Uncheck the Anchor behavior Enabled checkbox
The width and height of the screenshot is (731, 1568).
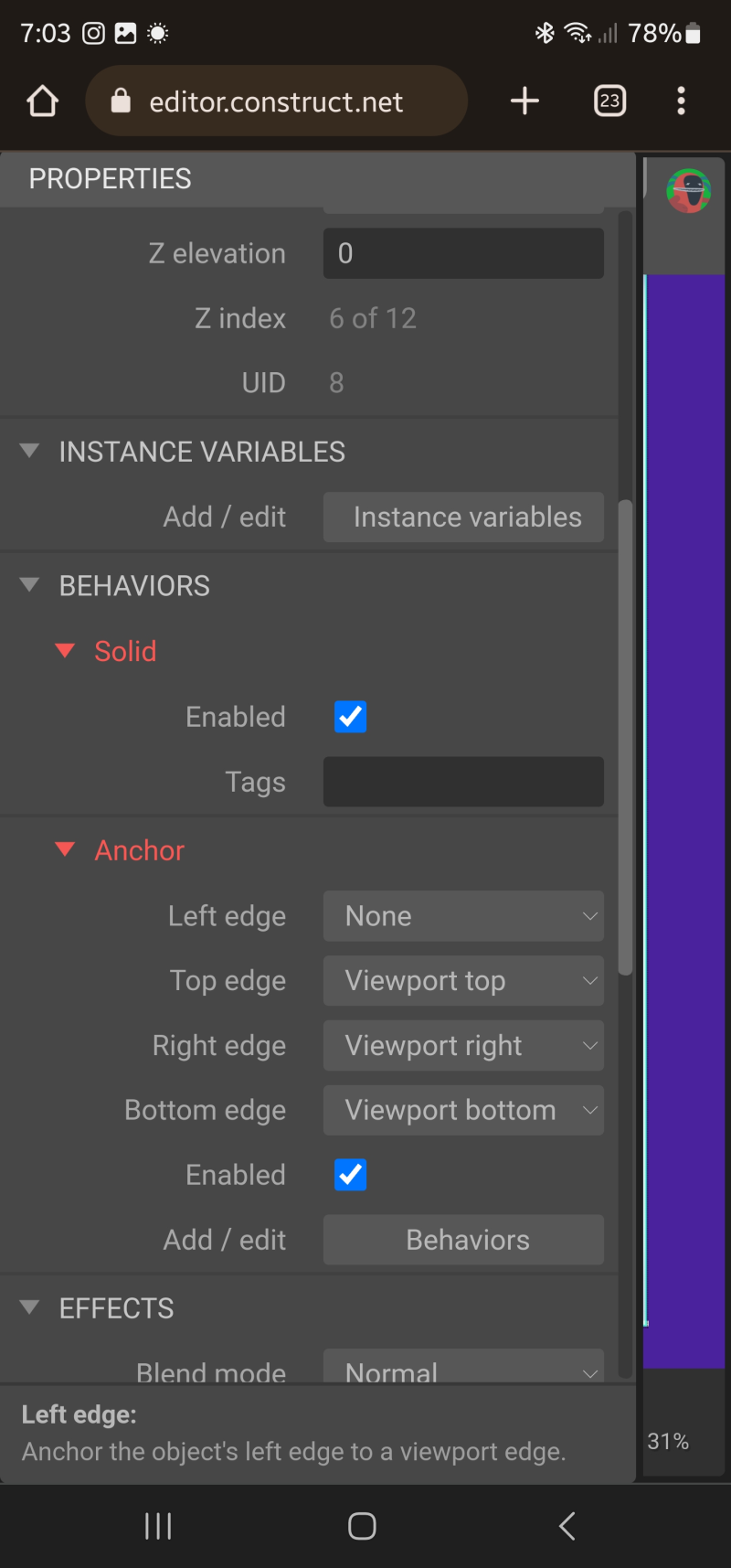(x=351, y=1175)
